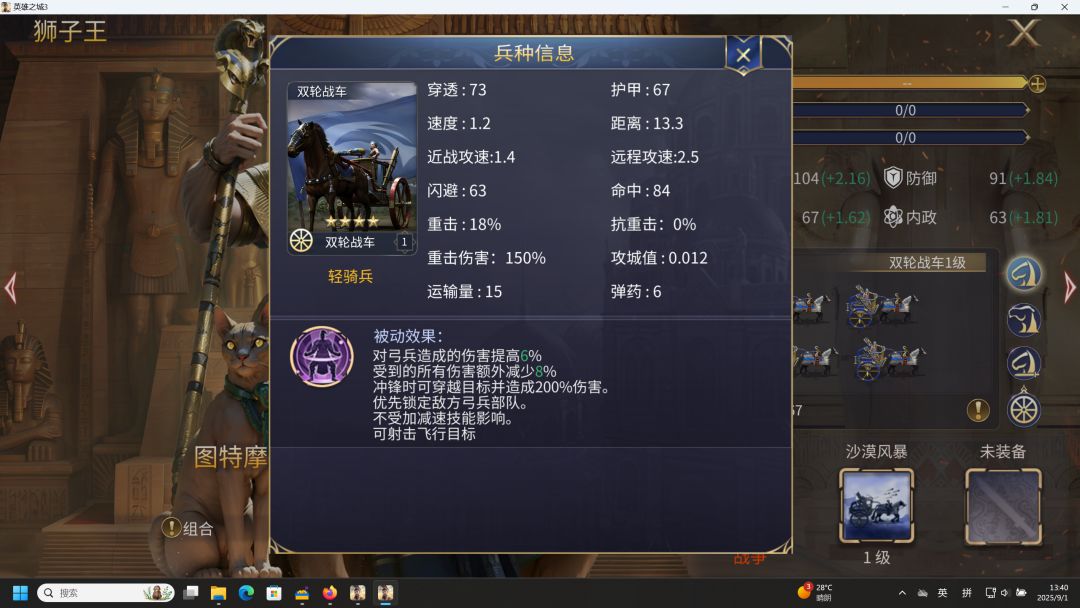The image size is (1080, 608).
Task: Go to next hero with right arrow
Action: click(x=1070, y=288)
